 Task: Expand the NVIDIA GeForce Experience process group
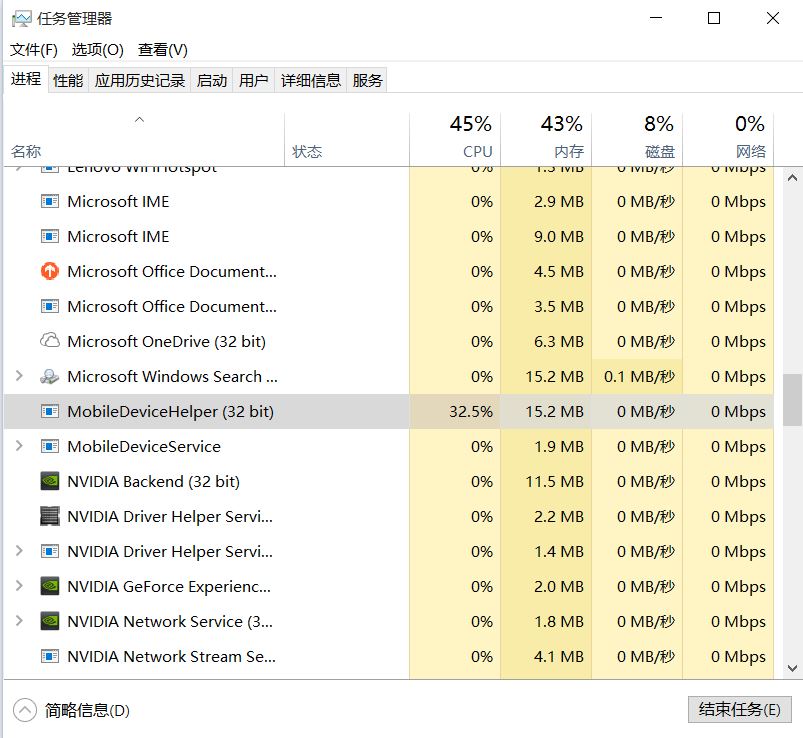click(x=19, y=586)
